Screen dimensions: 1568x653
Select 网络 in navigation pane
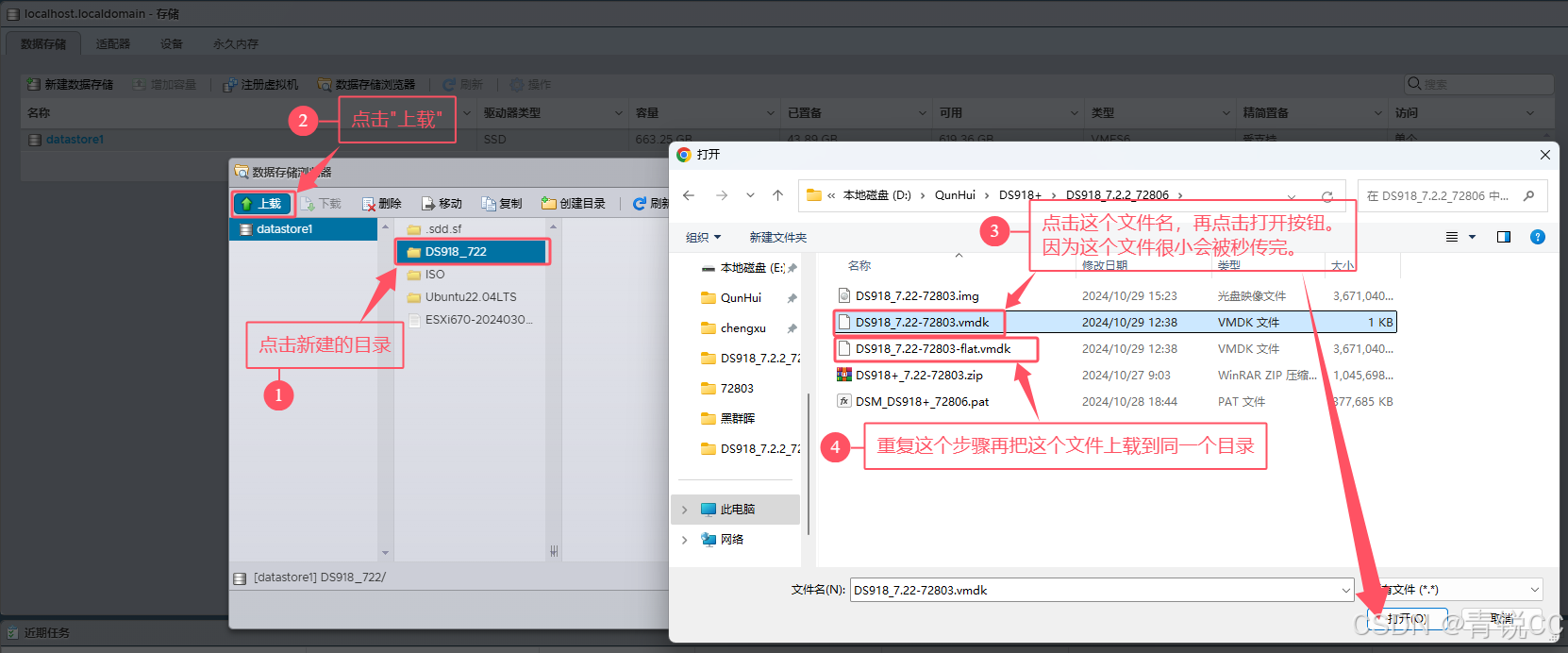point(731,539)
